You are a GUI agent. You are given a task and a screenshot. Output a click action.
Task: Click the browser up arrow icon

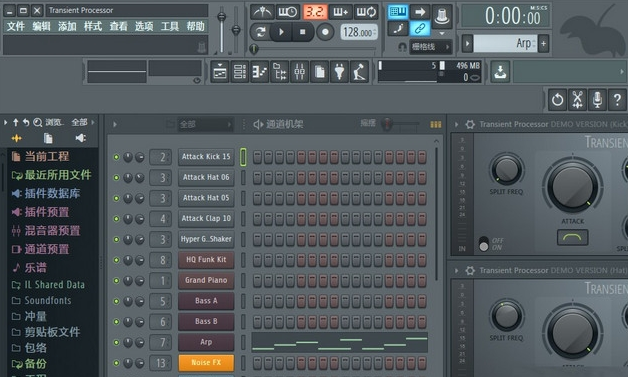16,122
